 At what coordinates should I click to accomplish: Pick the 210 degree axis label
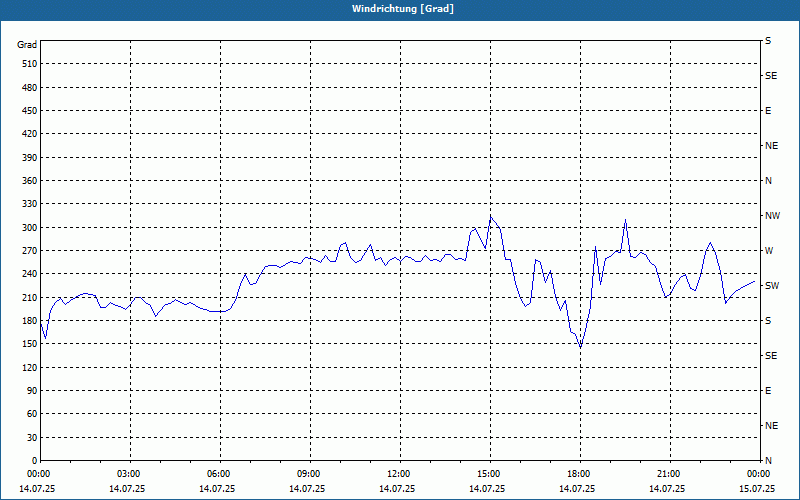click(29, 297)
